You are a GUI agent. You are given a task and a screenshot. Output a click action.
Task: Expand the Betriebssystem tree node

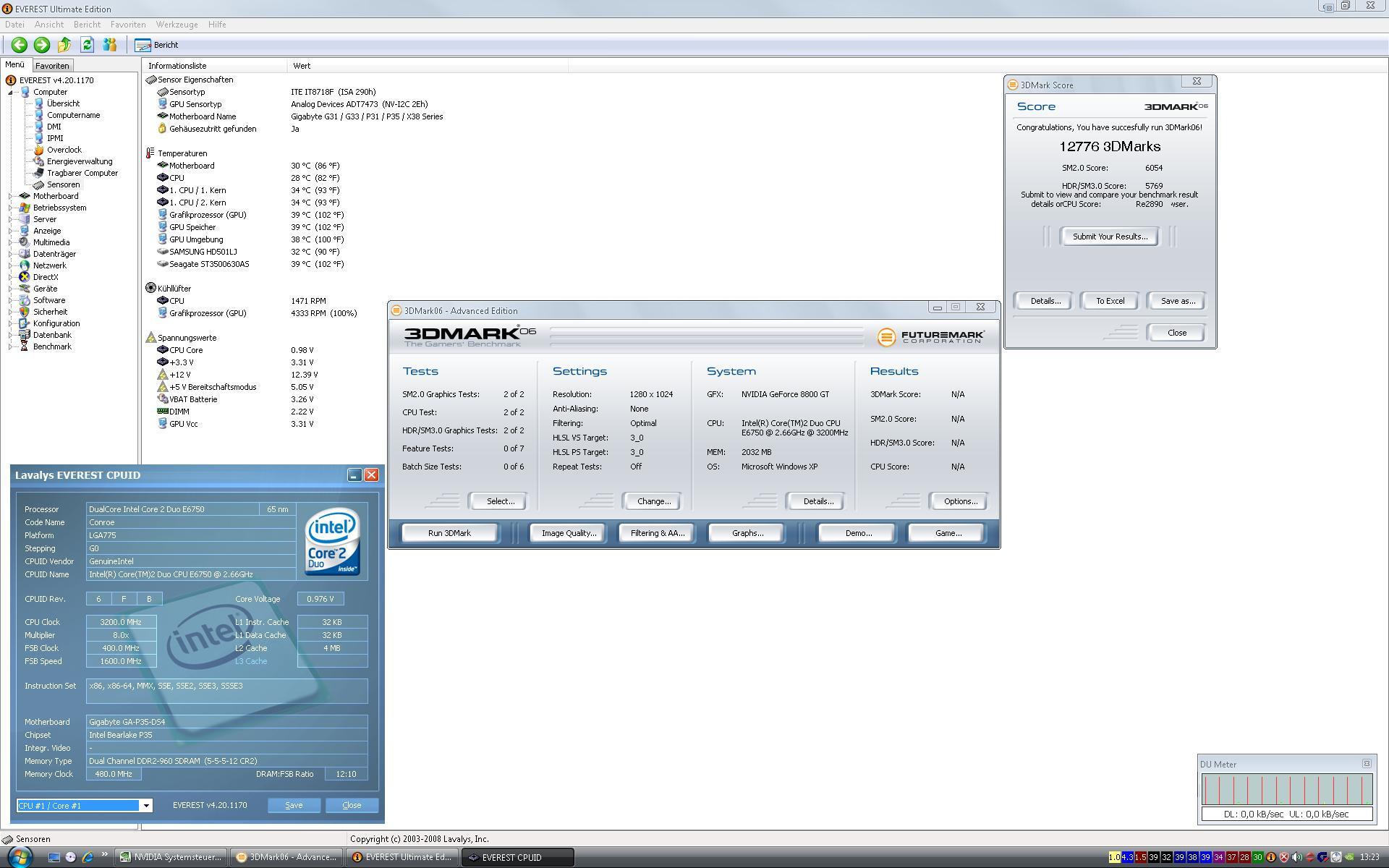tap(11, 208)
